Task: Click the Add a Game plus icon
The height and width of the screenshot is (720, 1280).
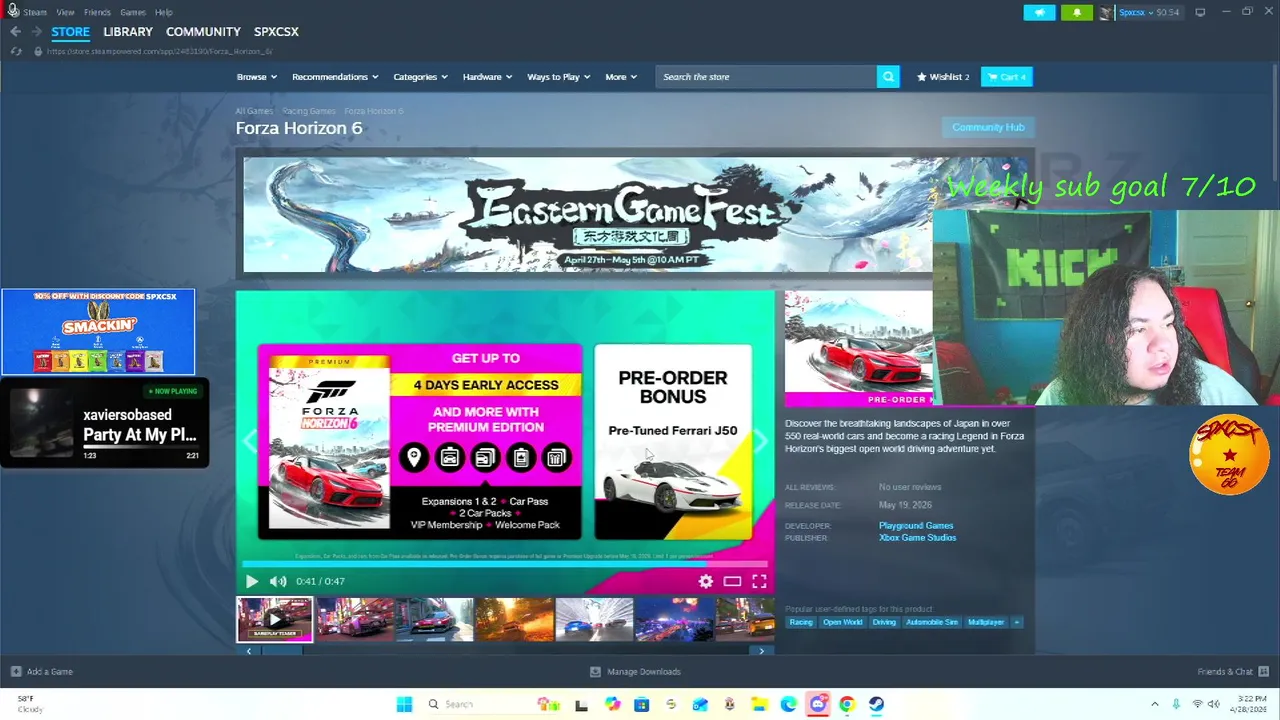Action: 16,672
